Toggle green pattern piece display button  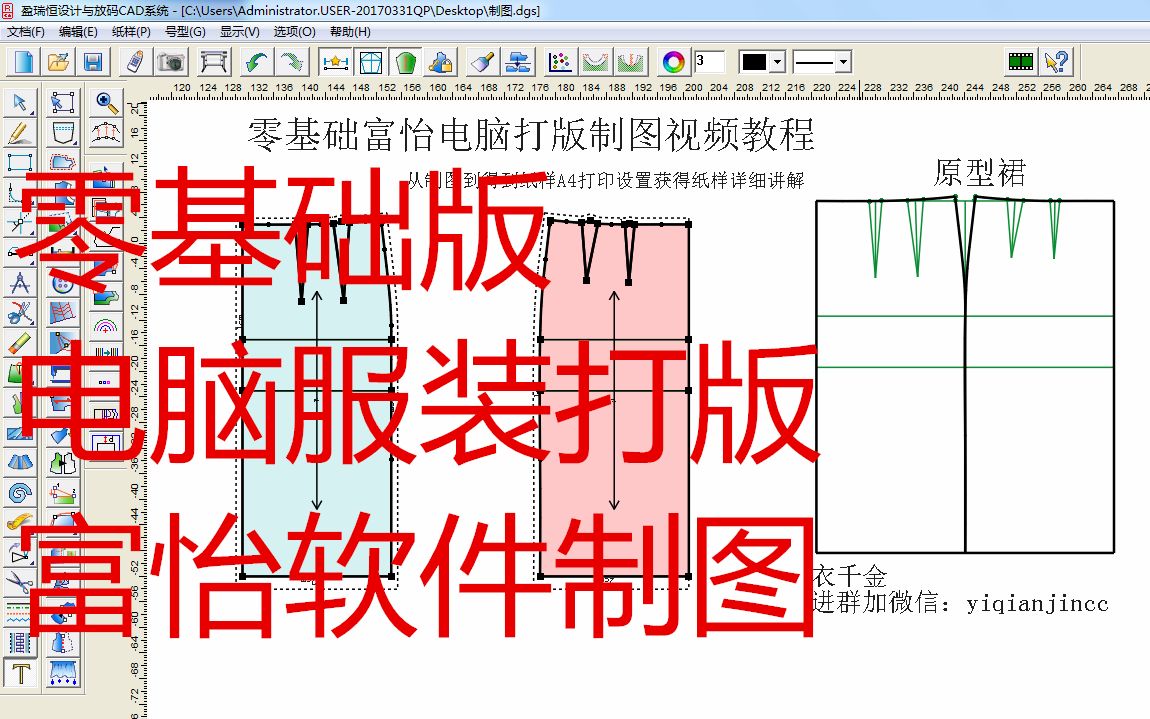click(x=406, y=62)
